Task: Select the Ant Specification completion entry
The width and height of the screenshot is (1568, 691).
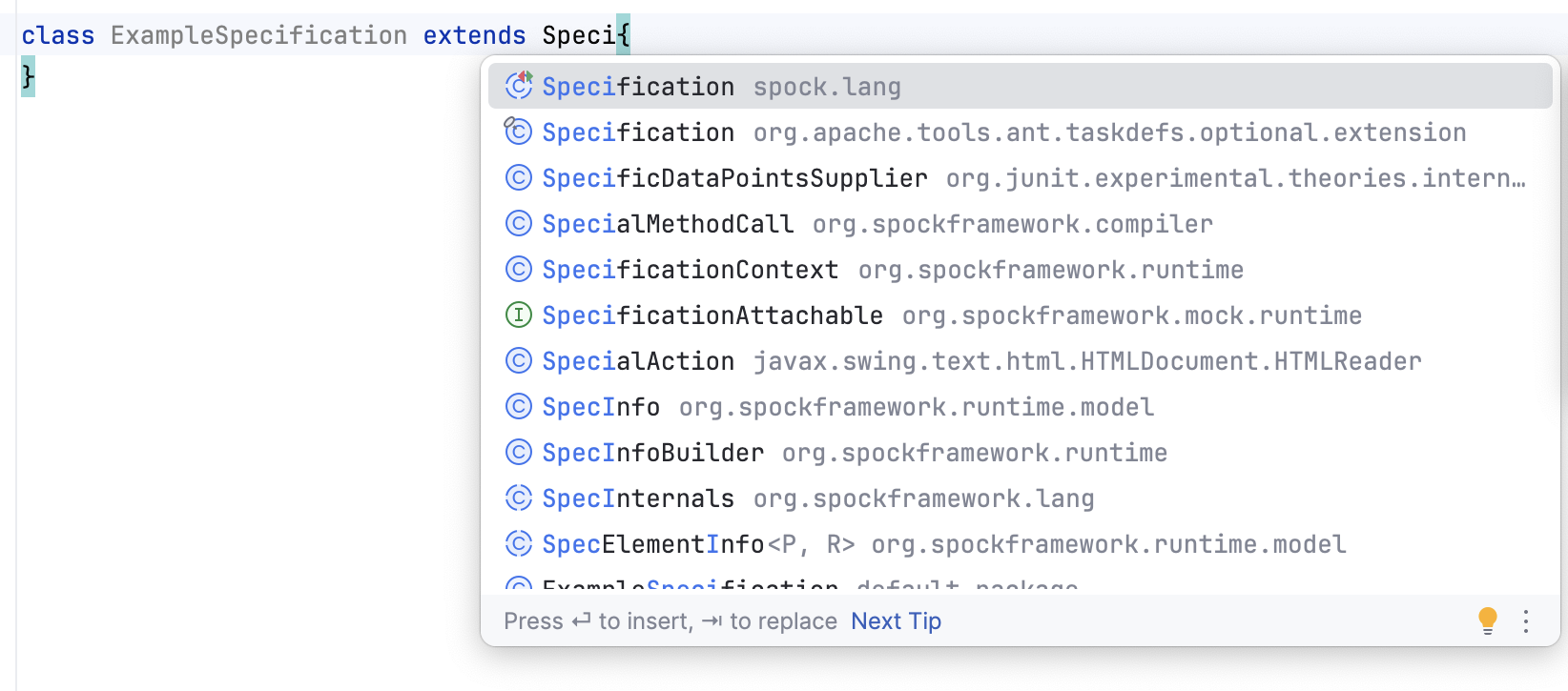Action: pyautogui.click(x=637, y=132)
